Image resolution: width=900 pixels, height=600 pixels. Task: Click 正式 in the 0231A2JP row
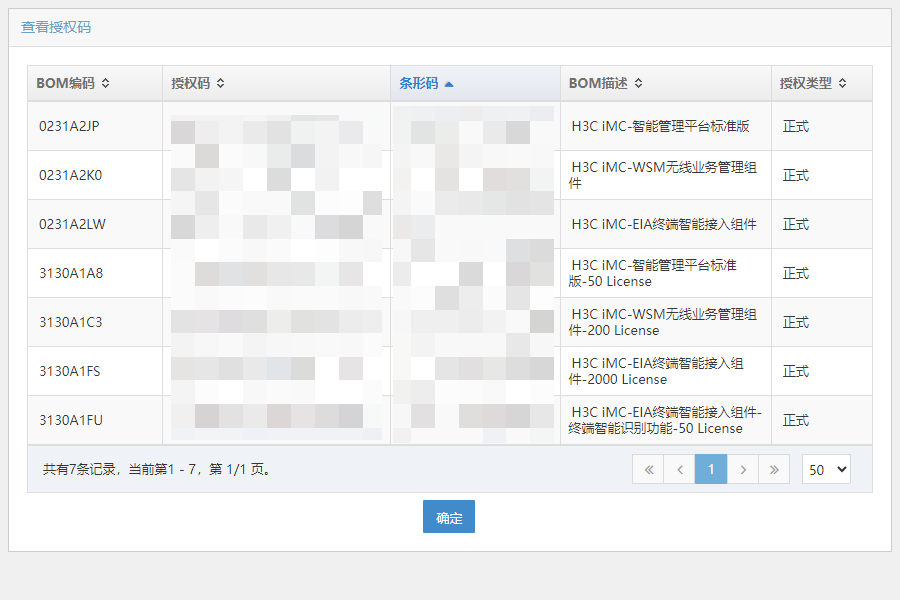[796, 126]
